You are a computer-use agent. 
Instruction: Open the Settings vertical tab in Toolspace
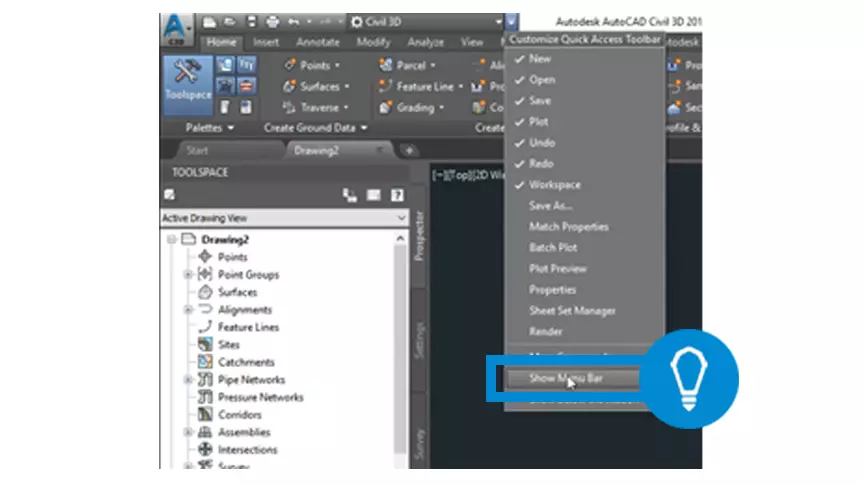tap(419, 340)
